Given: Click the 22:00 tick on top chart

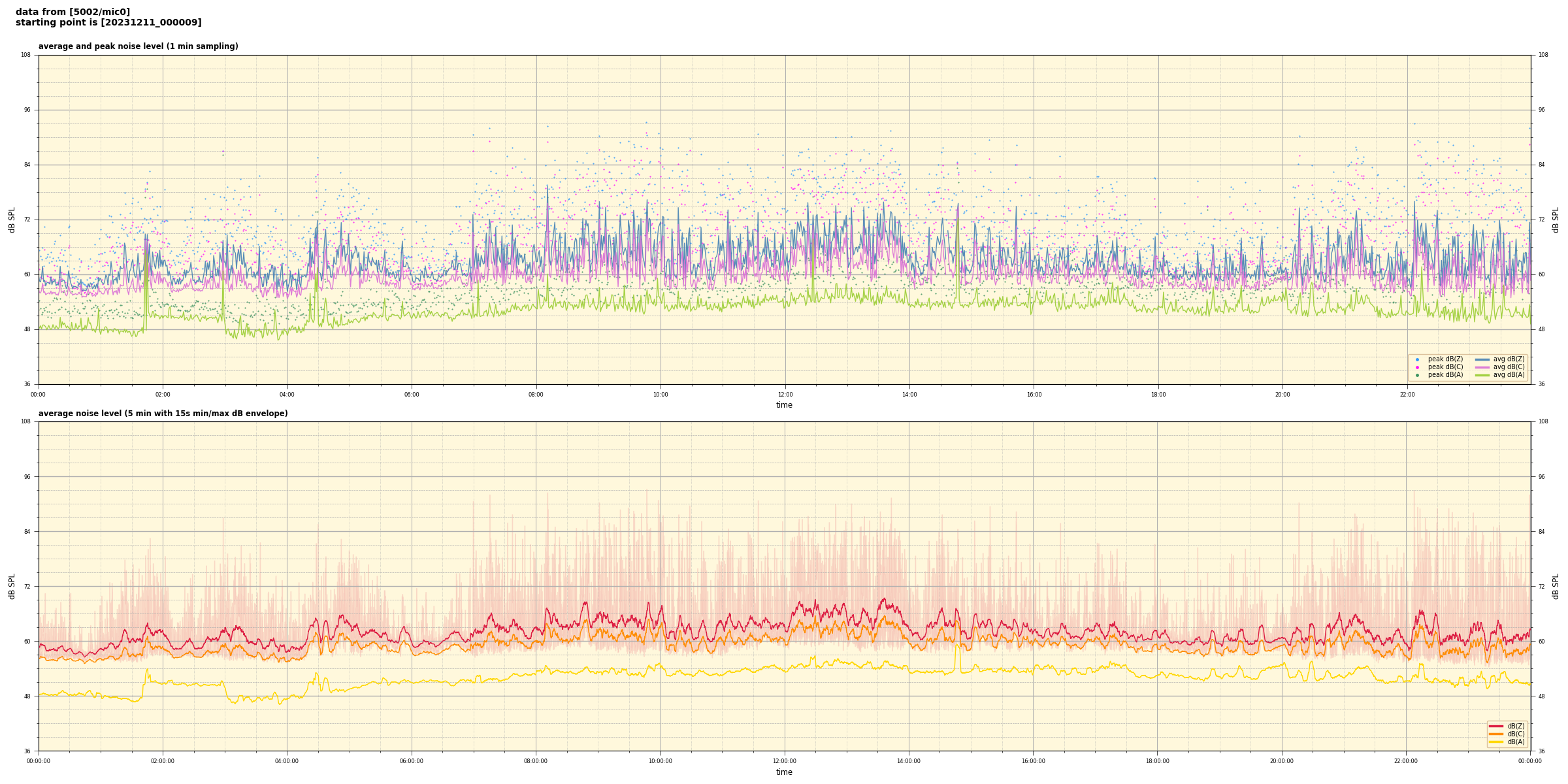Looking at the screenshot, I should [x=1407, y=395].
